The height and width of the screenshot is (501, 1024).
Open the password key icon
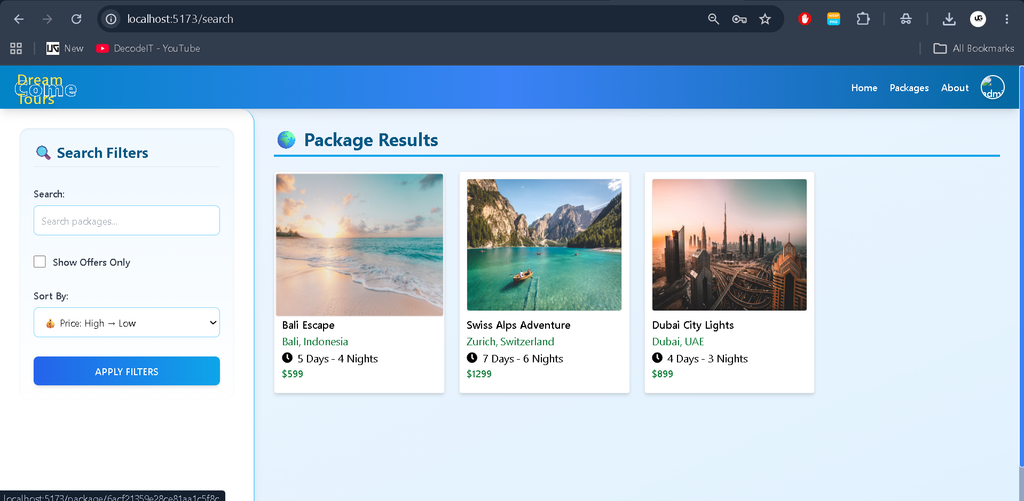739,19
